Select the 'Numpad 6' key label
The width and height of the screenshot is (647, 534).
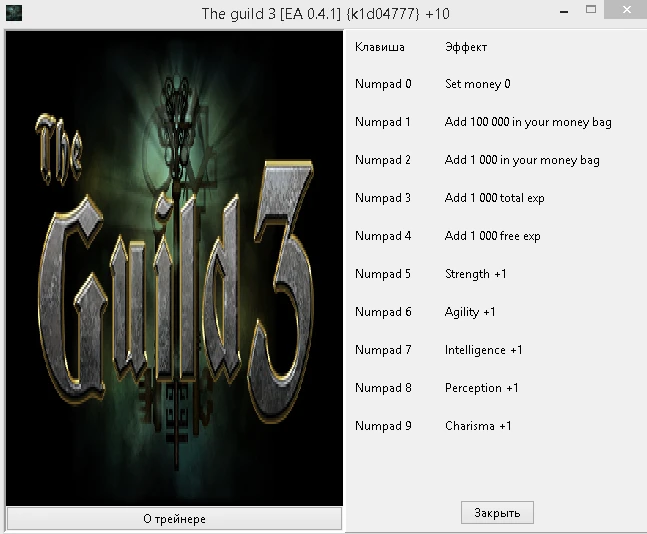click(x=383, y=312)
